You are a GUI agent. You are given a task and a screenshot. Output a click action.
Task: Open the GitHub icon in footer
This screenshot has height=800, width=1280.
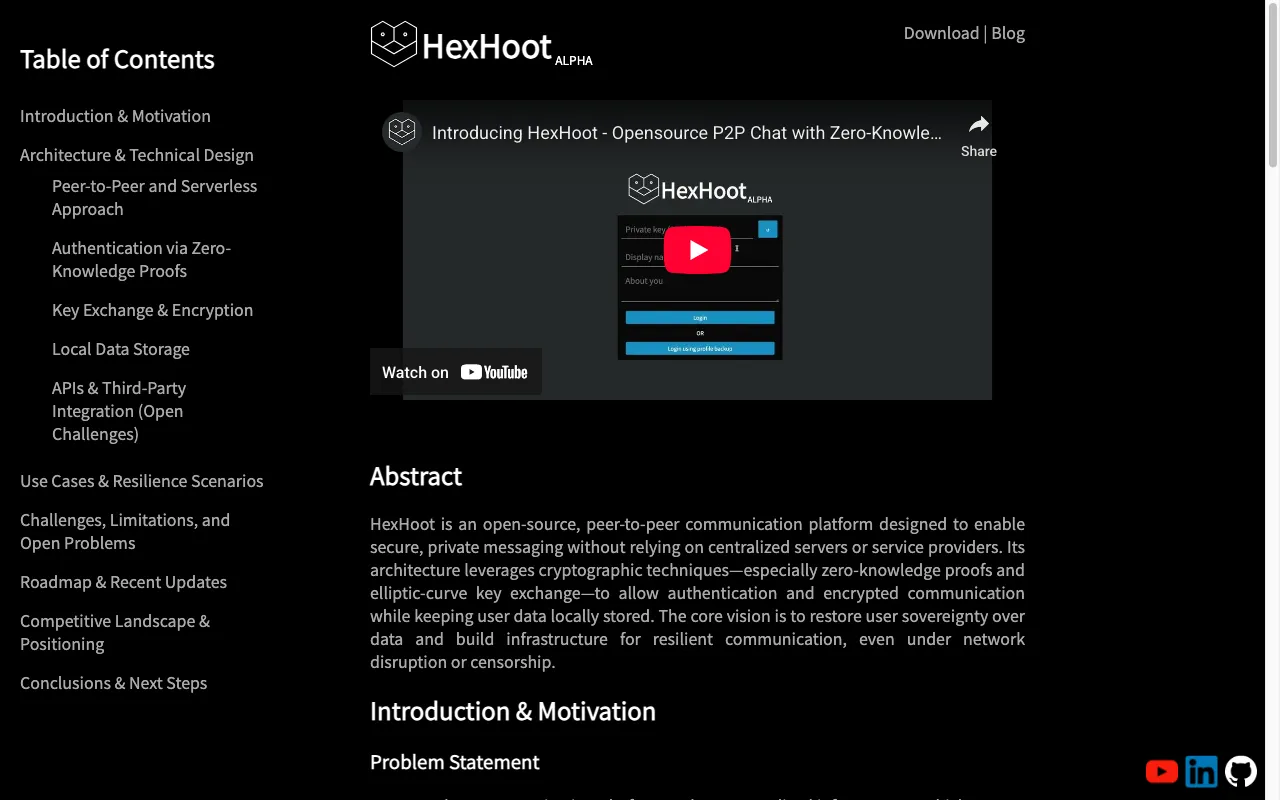point(1241,771)
